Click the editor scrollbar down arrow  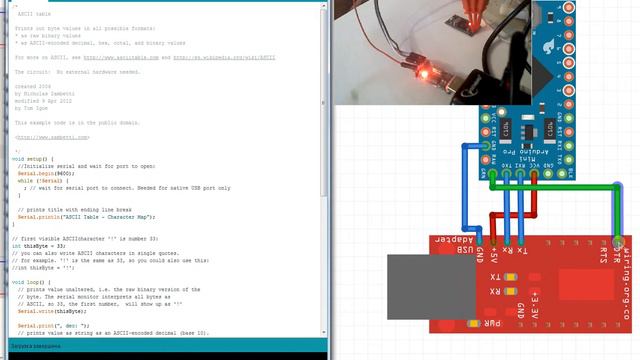[324, 333]
